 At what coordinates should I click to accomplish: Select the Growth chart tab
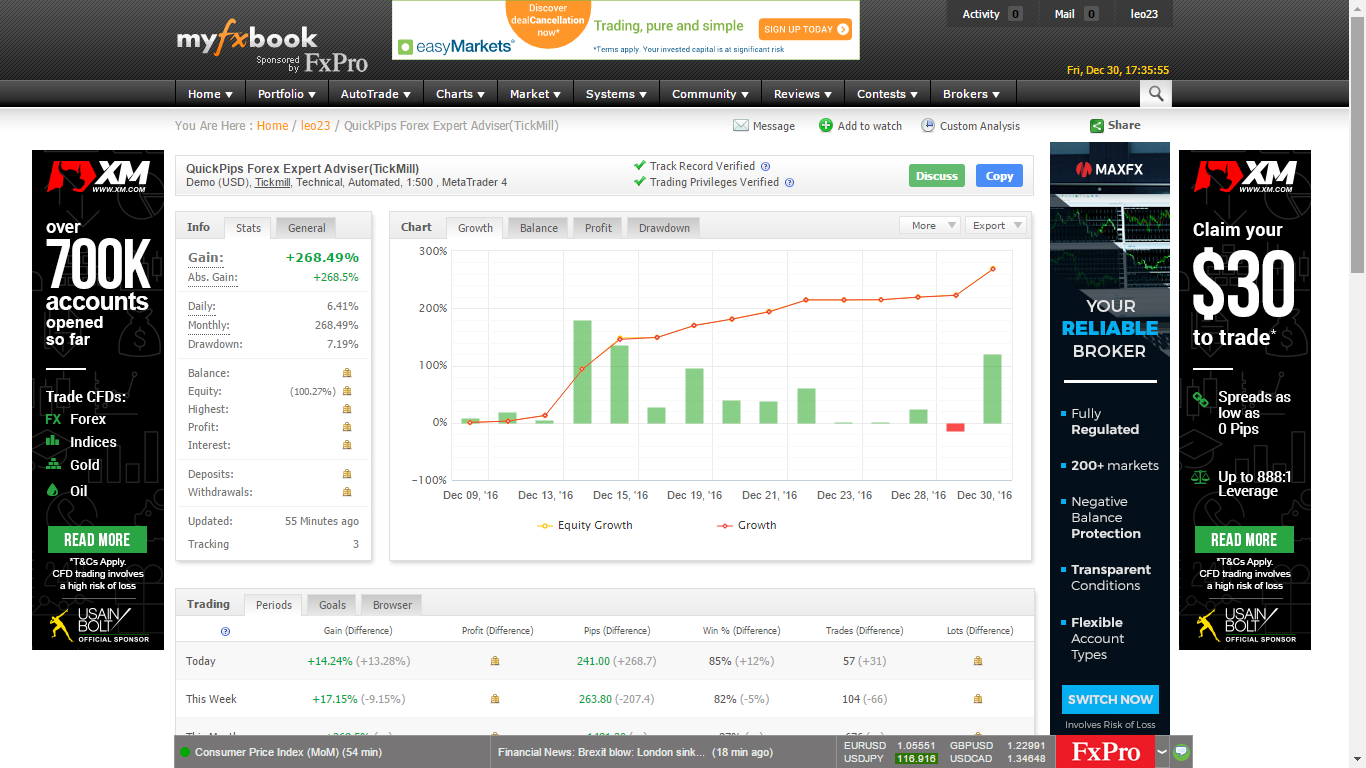coord(475,228)
